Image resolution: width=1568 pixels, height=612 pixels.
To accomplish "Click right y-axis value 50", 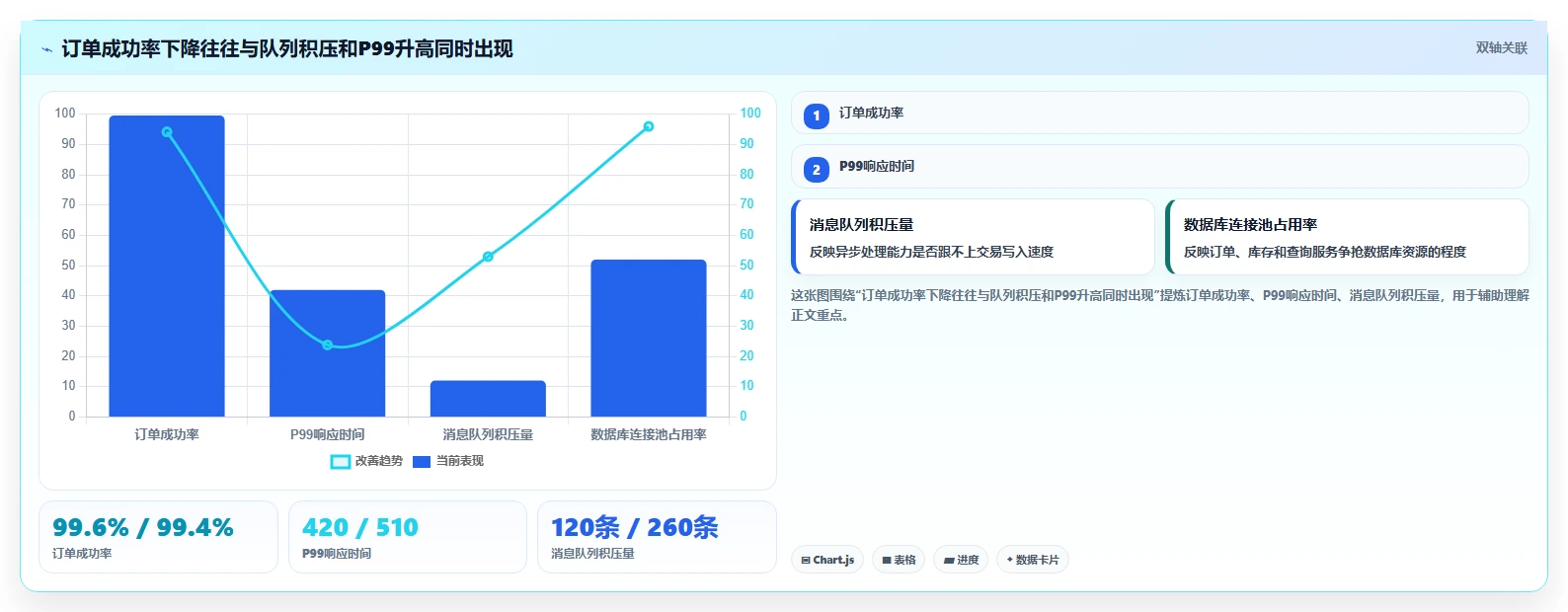I will [747, 266].
